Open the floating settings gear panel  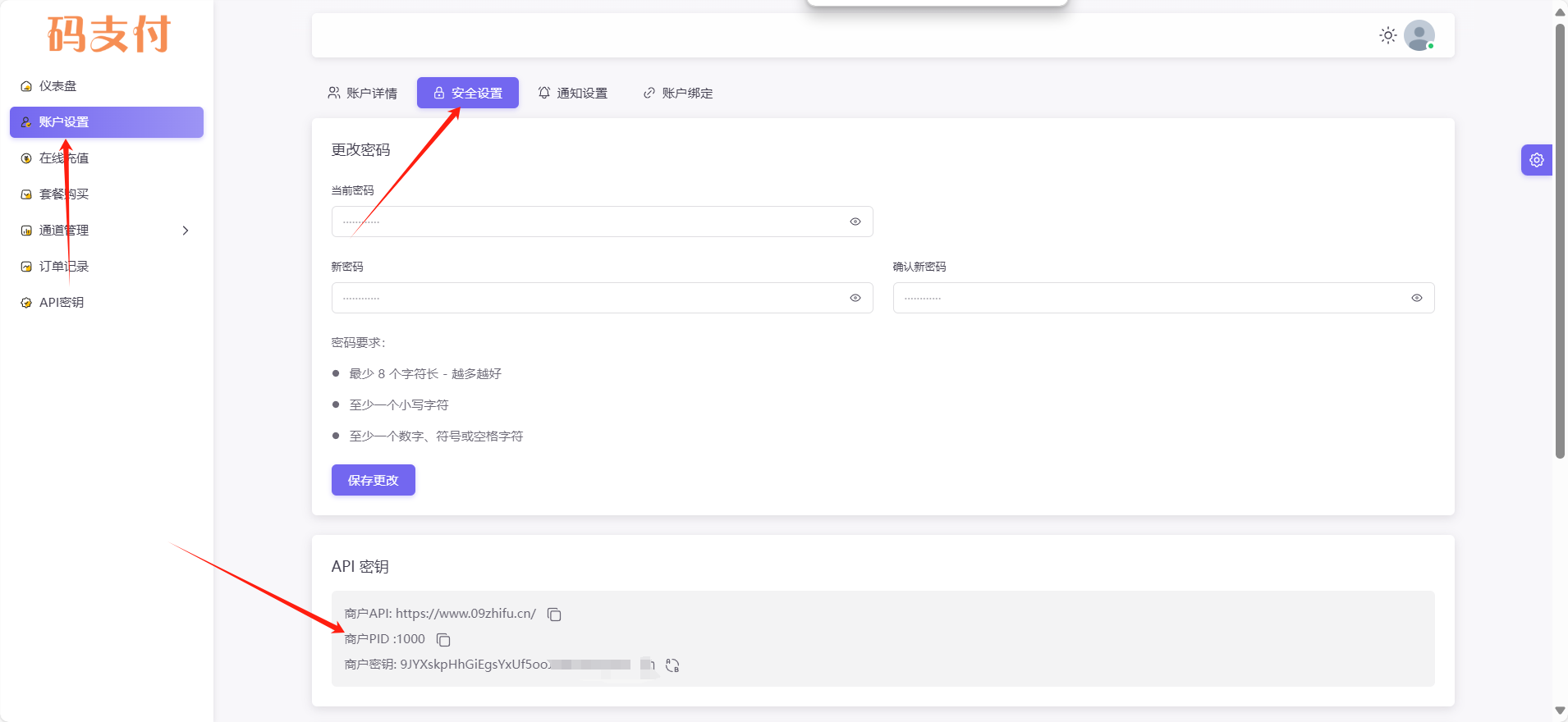pyautogui.click(x=1536, y=160)
